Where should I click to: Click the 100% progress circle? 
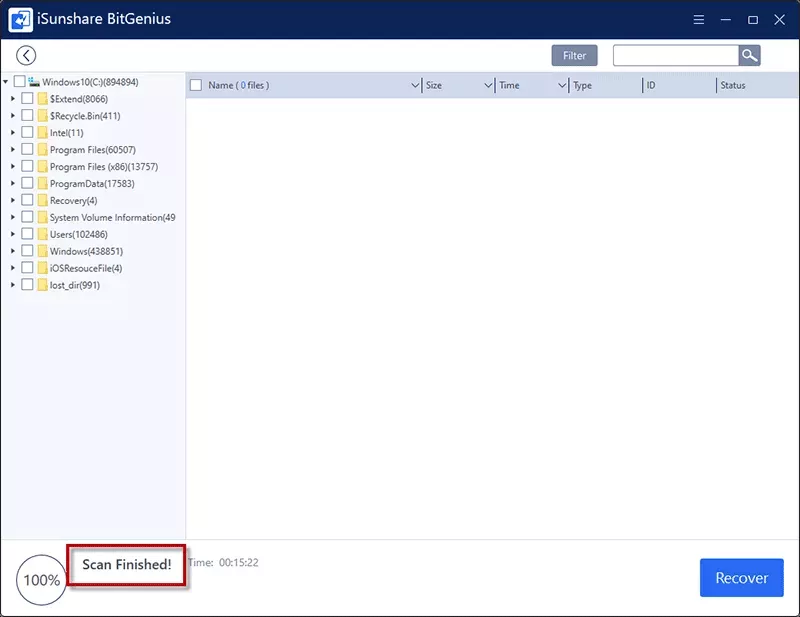pyautogui.click(x=41, y=580)
